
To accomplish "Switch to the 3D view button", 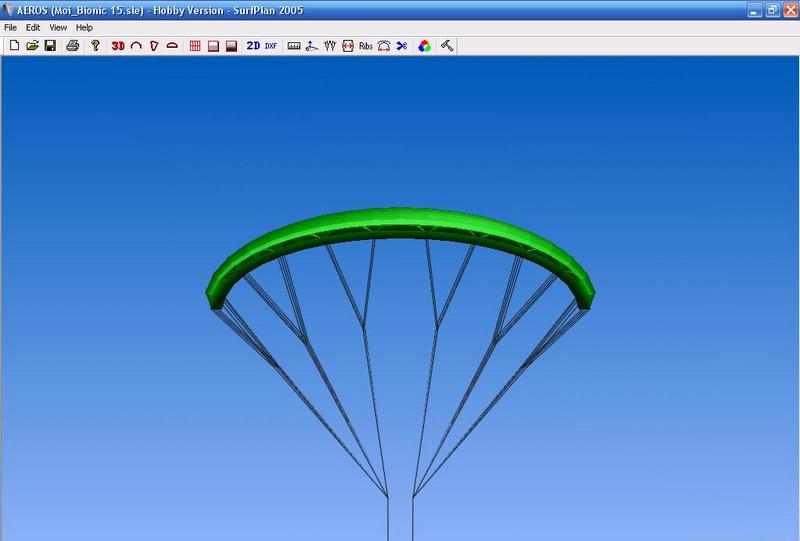I will click(x=118, y=46).
